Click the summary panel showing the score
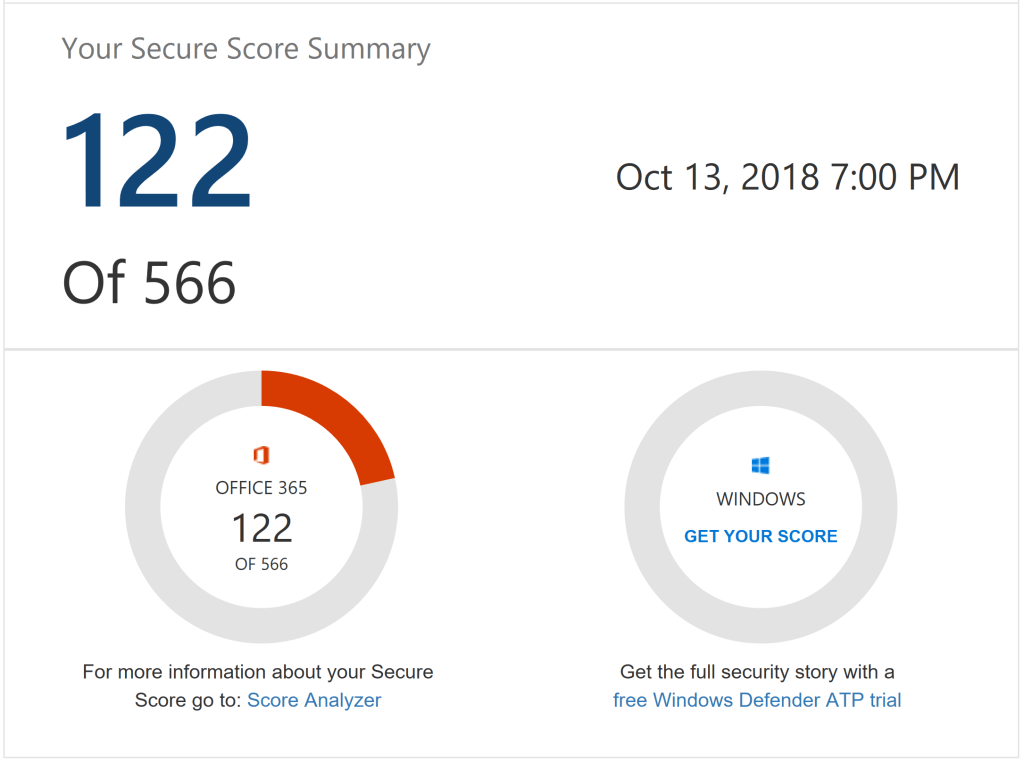Viewport: 1024px width, 761px height. click(512, 175)
